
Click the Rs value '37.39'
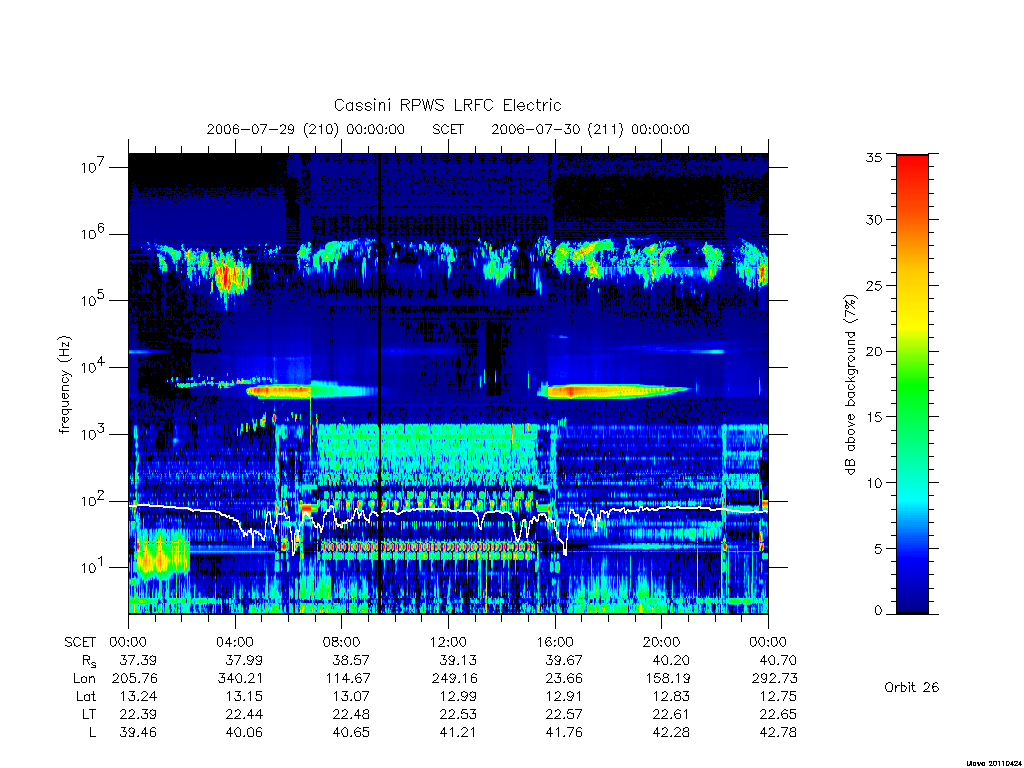(x=138, y=660)
